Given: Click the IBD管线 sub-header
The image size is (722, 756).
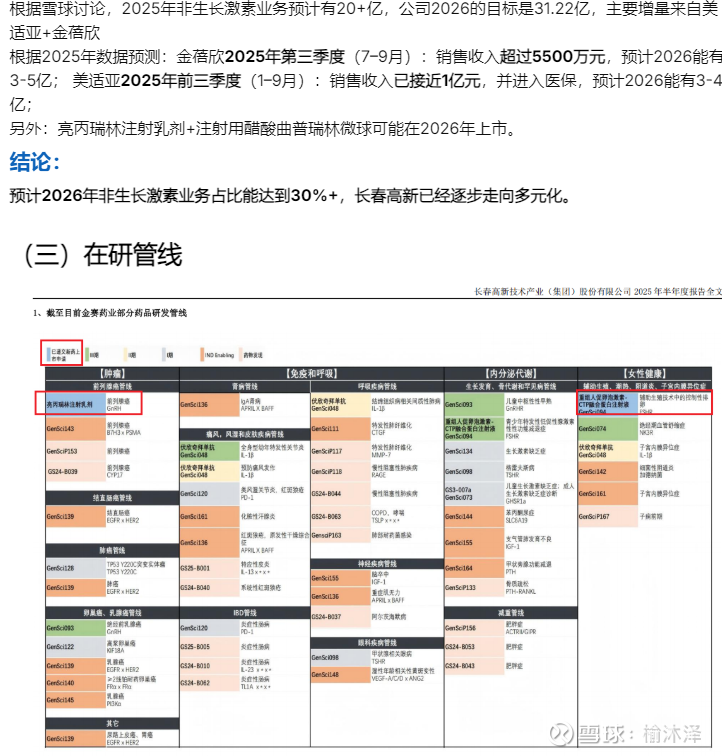Looking at the screenshot, I should click(245, 613).
